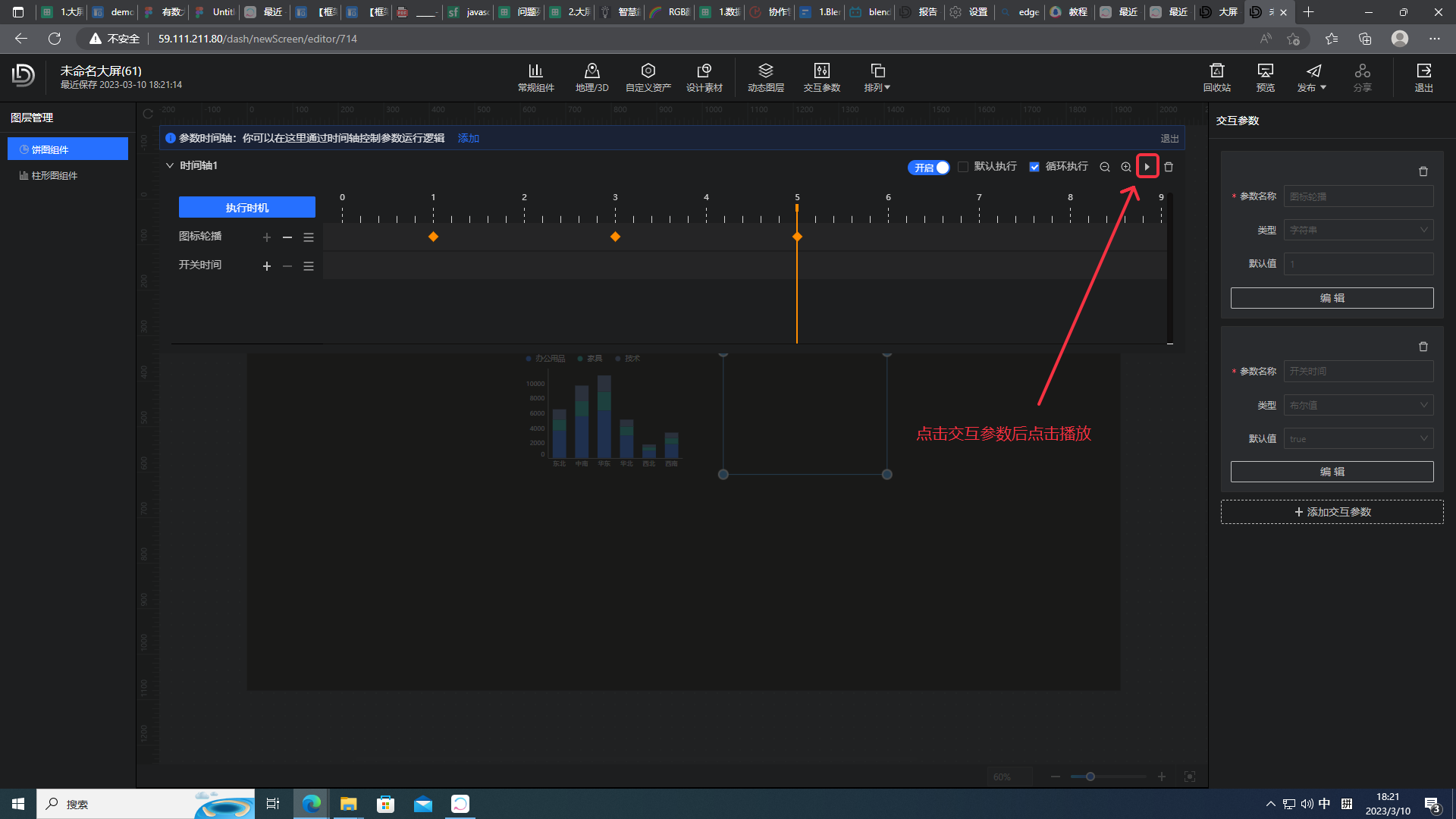Open Windows Start menu
The width and height of the screenshot is (1456, 819).
click(x=18, y=804)
